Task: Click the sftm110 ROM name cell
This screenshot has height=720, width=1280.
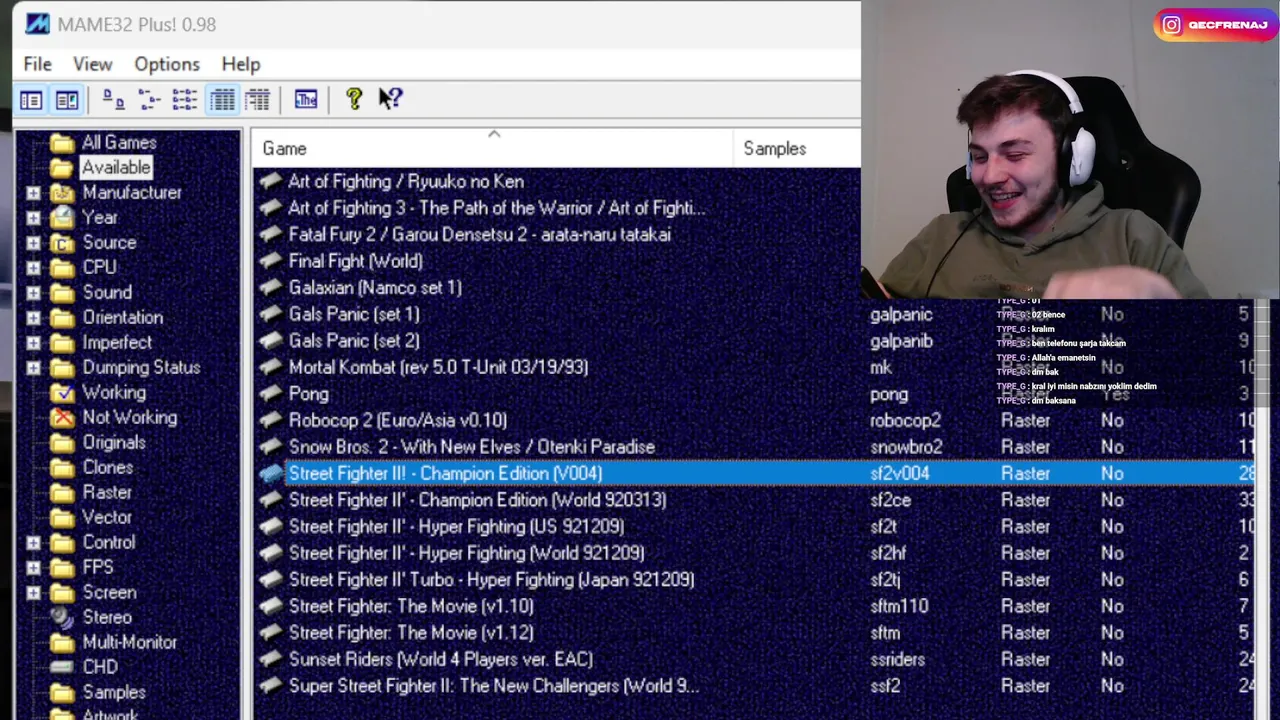Action: [898, 606]
